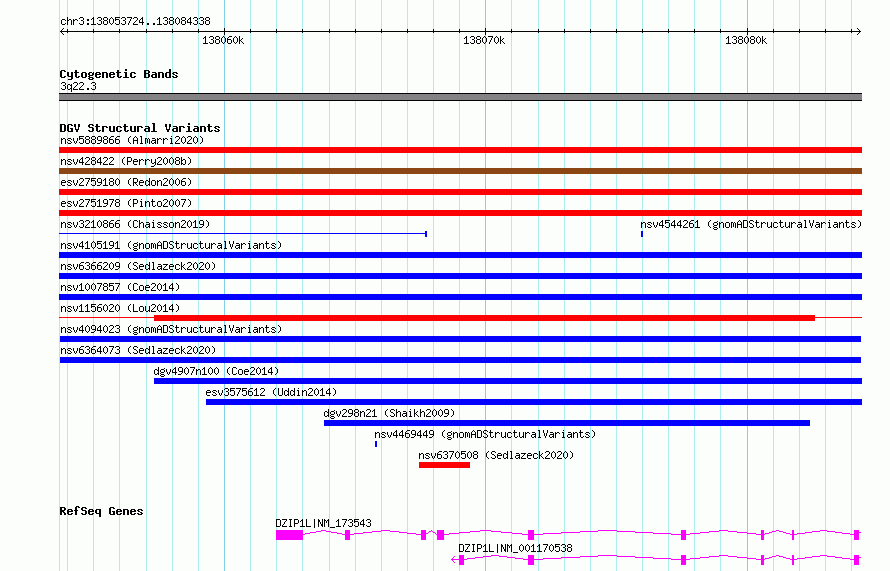Open nsv4094023 gnomAD variant label

pyautogui.click(x=171, y=329)
